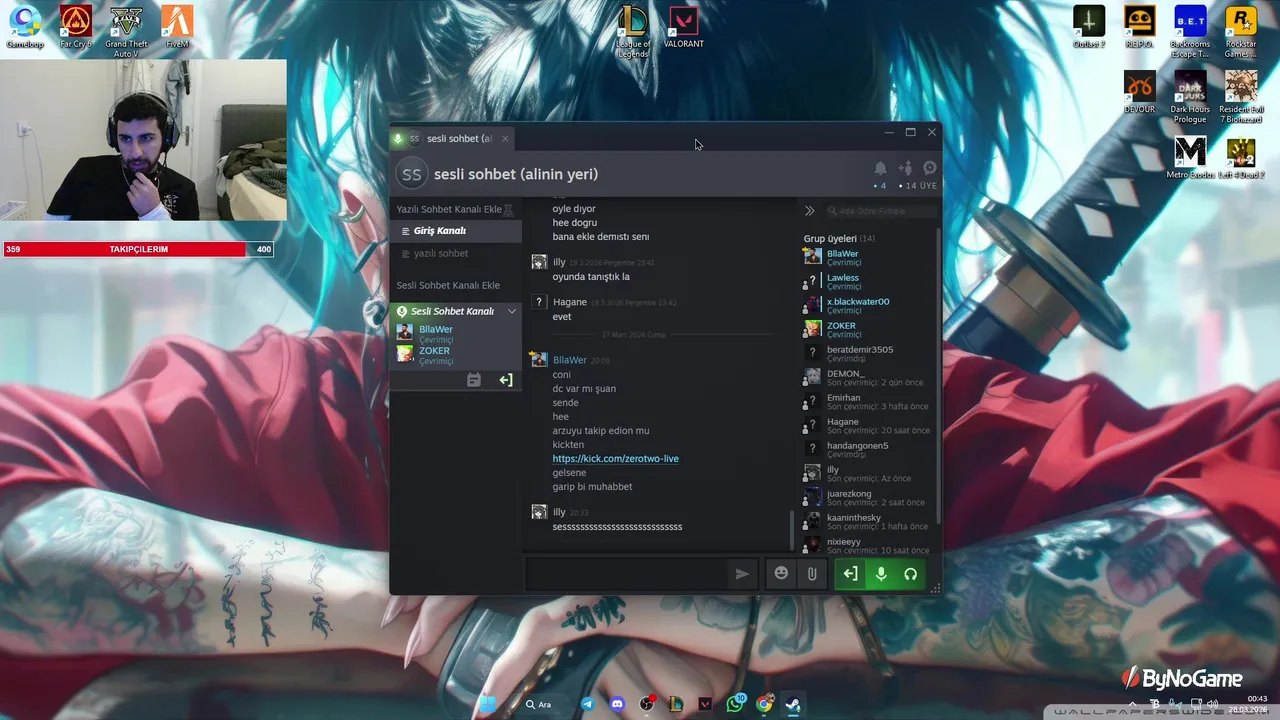Open VALORANT desktop shortcut
This screenshot has height=720, width=1280.
(684, 27)
